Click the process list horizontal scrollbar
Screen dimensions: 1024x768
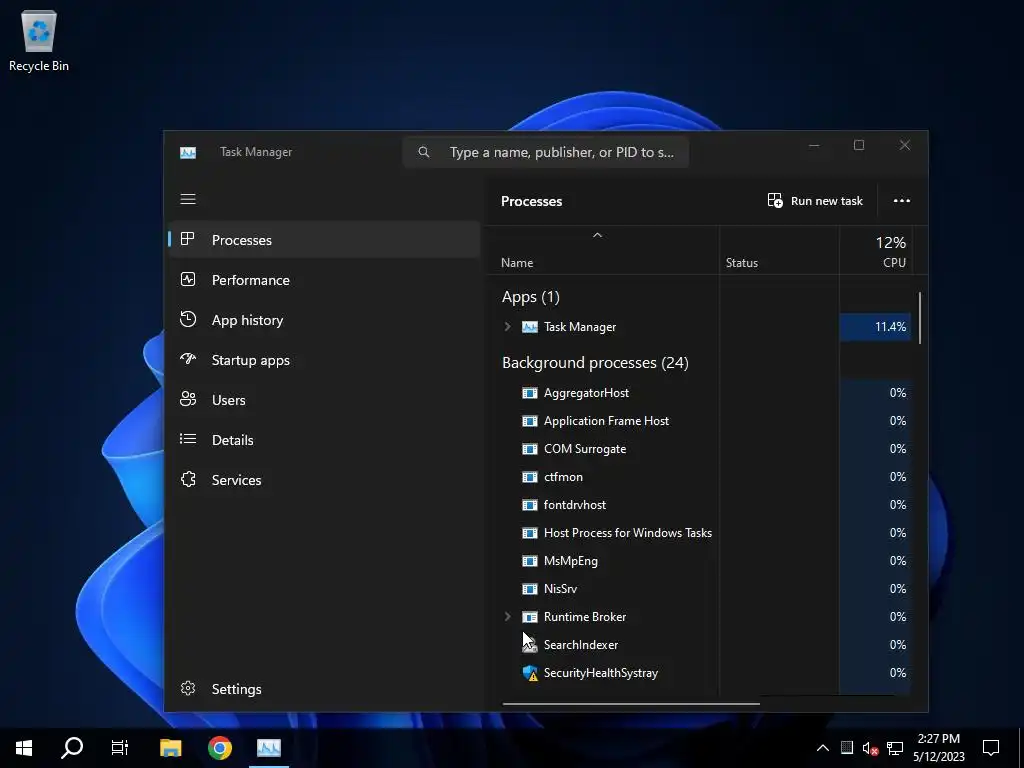tap(631, 704)
